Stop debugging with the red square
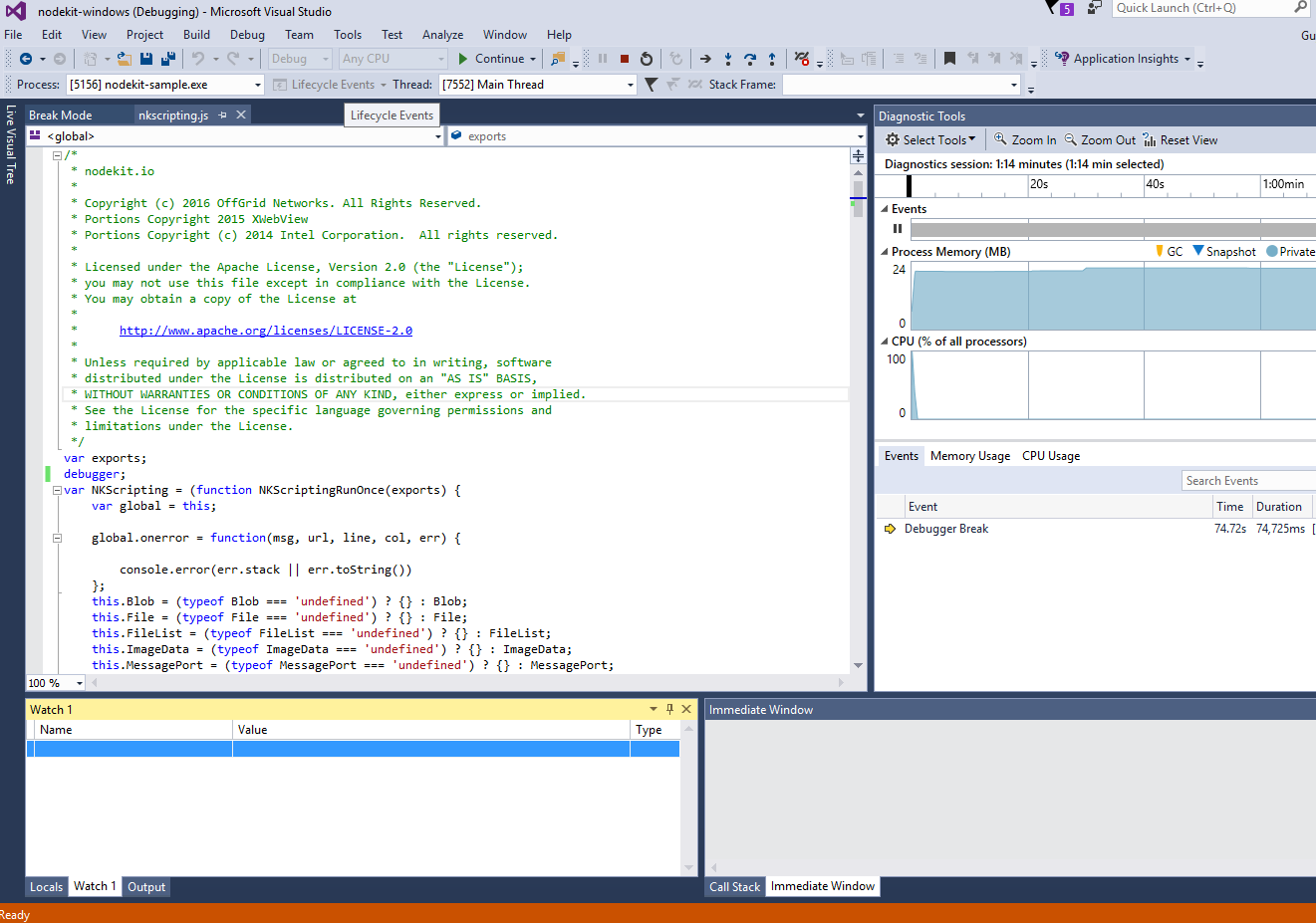 point(625,59)
